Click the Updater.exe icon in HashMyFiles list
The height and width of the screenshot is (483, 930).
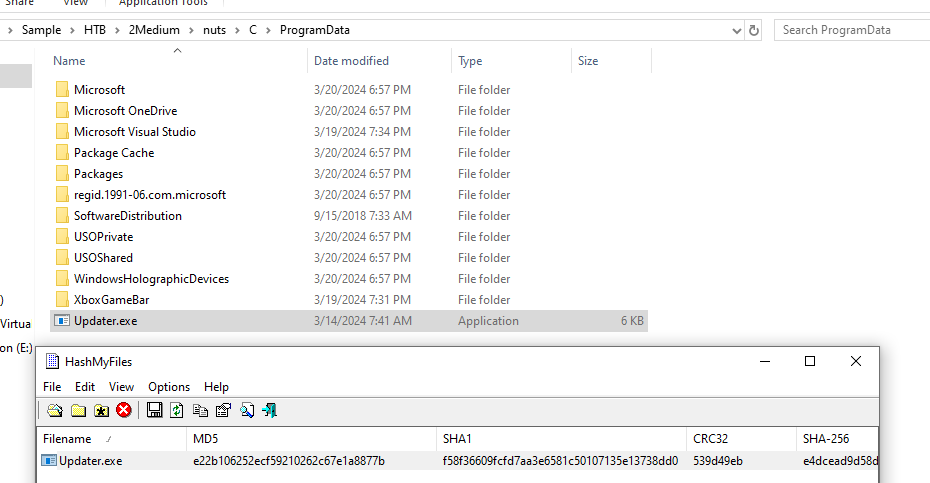49,460
